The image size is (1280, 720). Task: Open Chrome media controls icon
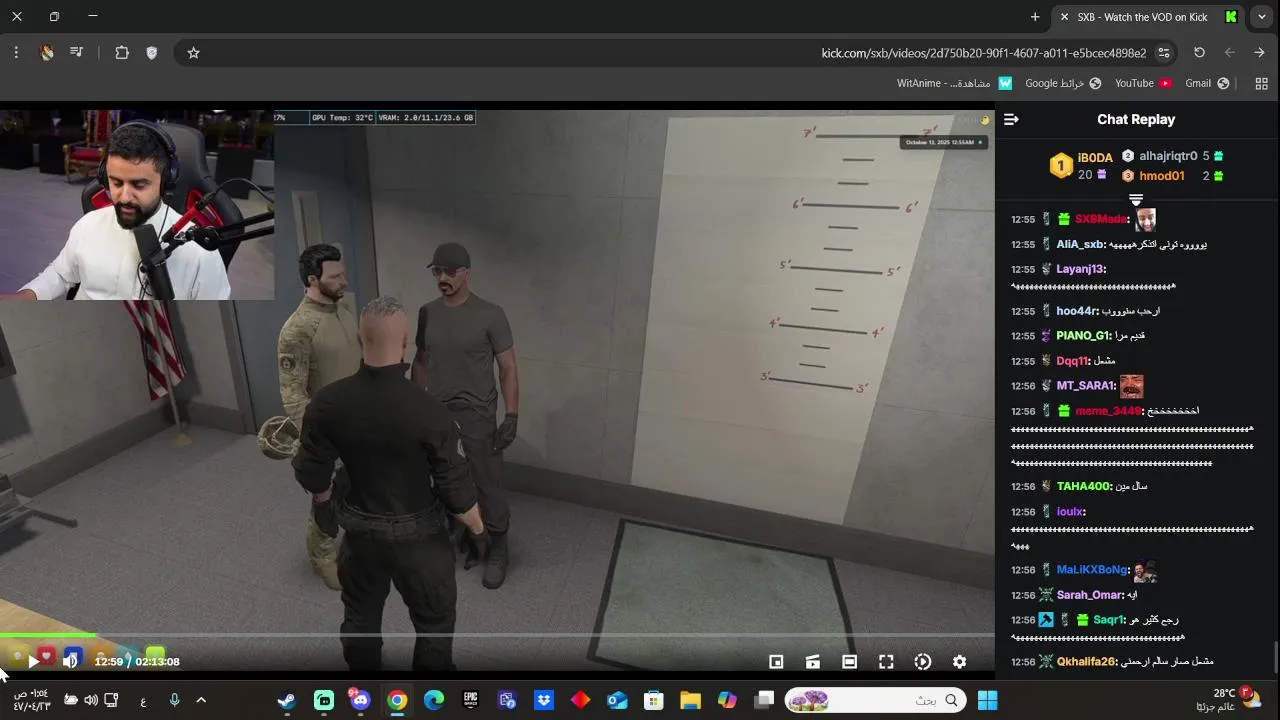click(77, 53)
